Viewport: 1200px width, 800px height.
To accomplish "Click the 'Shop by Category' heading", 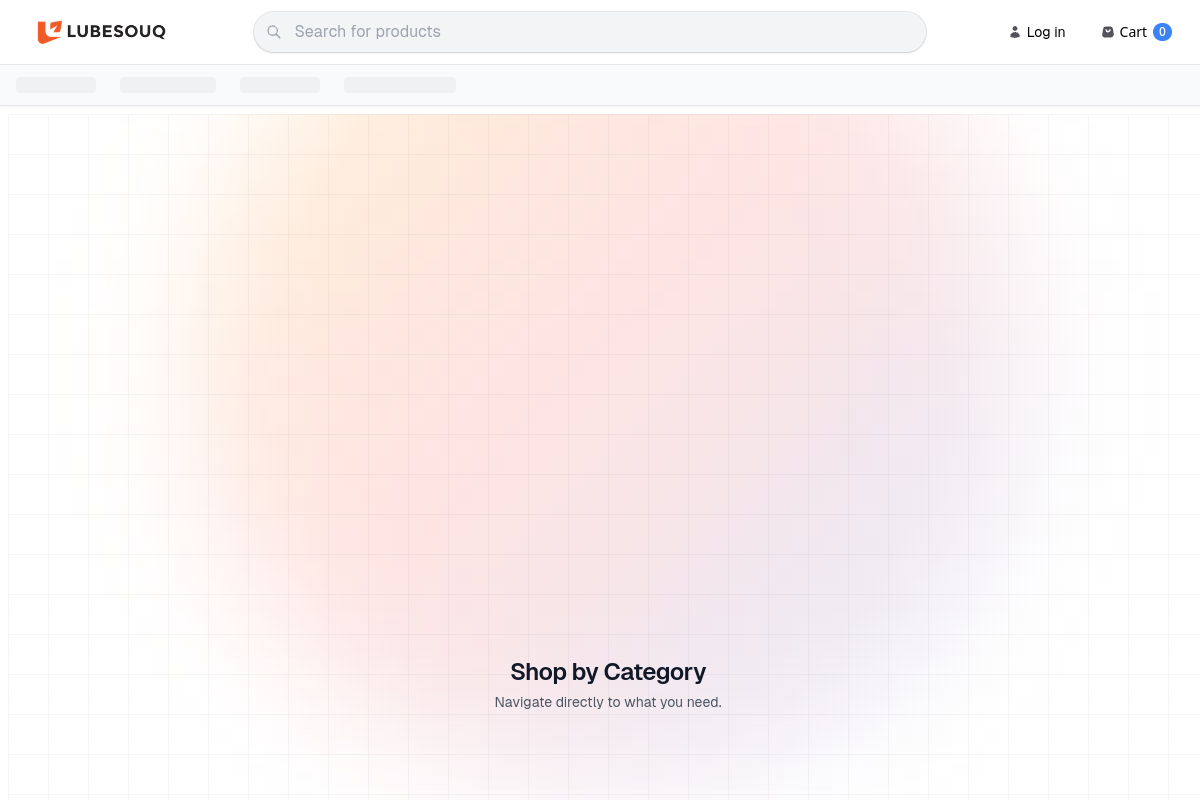I will pyautogui.click(x=607, y=671).
